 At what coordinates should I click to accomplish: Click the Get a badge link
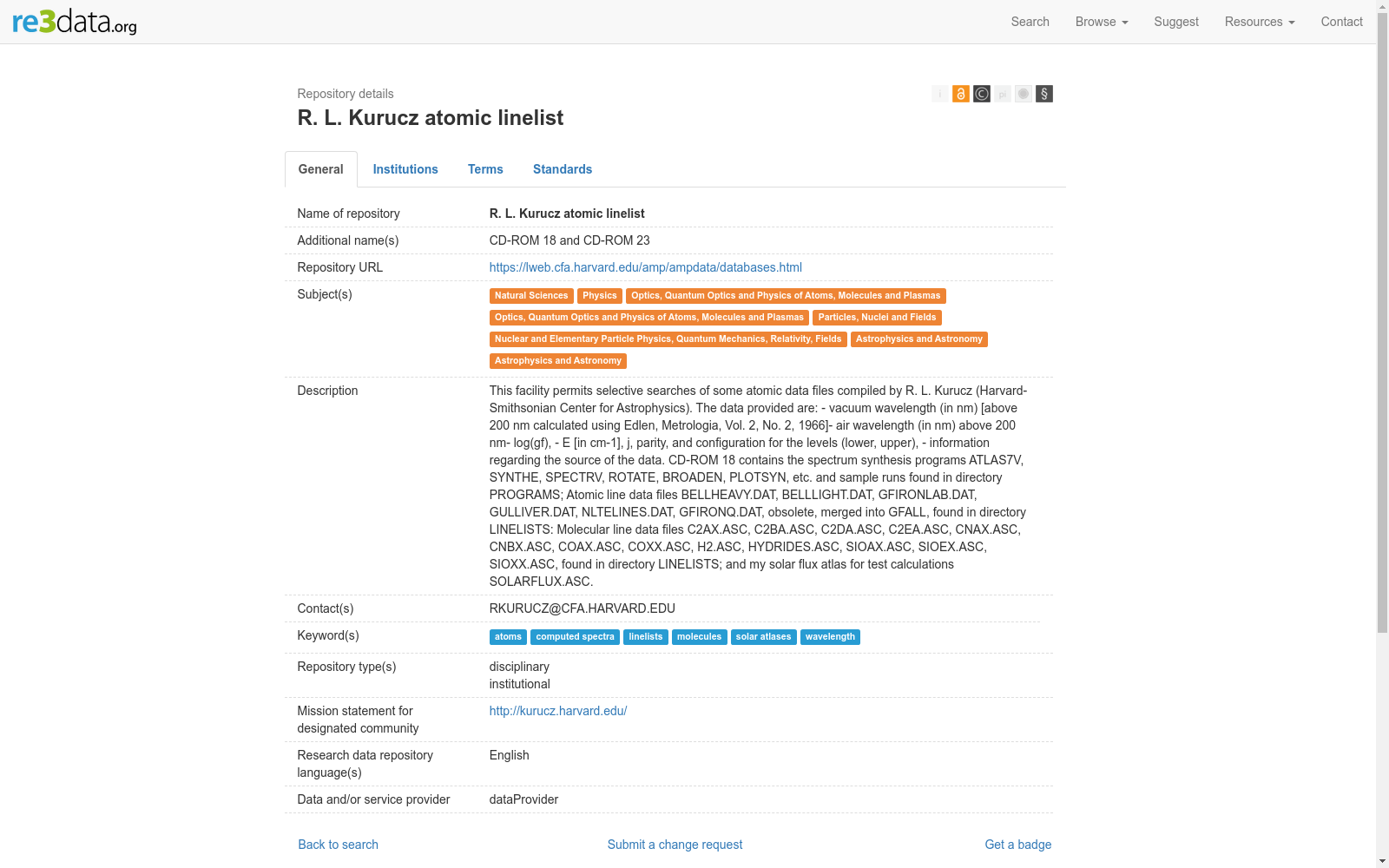click(1017, 845)
